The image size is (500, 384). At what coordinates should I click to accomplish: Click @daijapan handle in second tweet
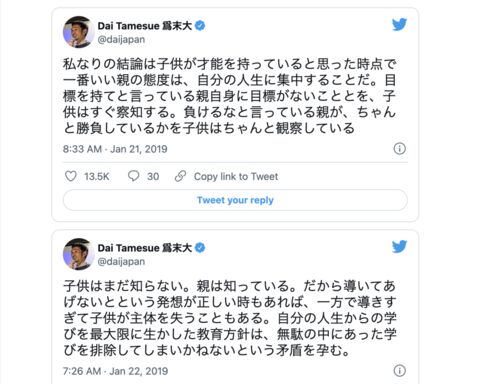tap(121, 262)
